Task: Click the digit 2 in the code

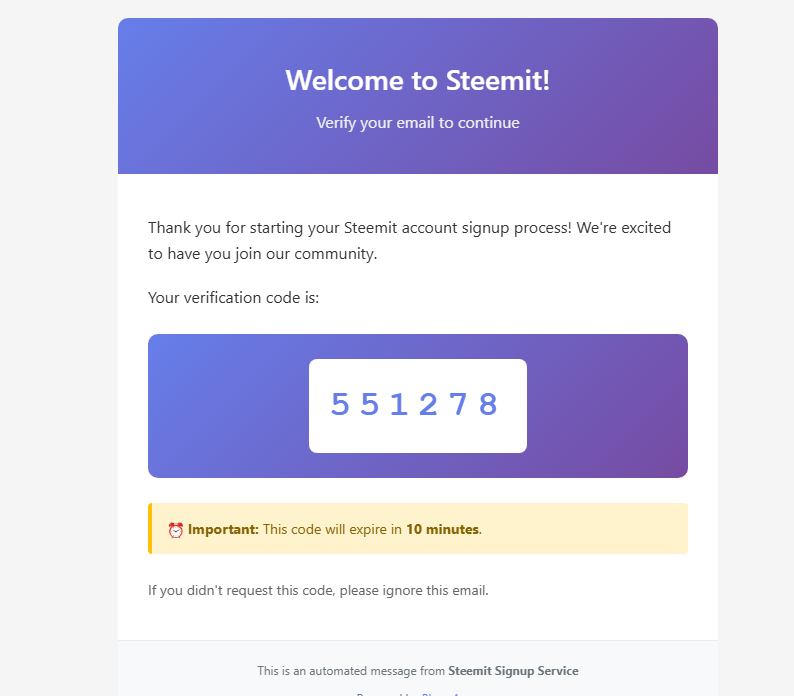Action: tap(428, 404)
